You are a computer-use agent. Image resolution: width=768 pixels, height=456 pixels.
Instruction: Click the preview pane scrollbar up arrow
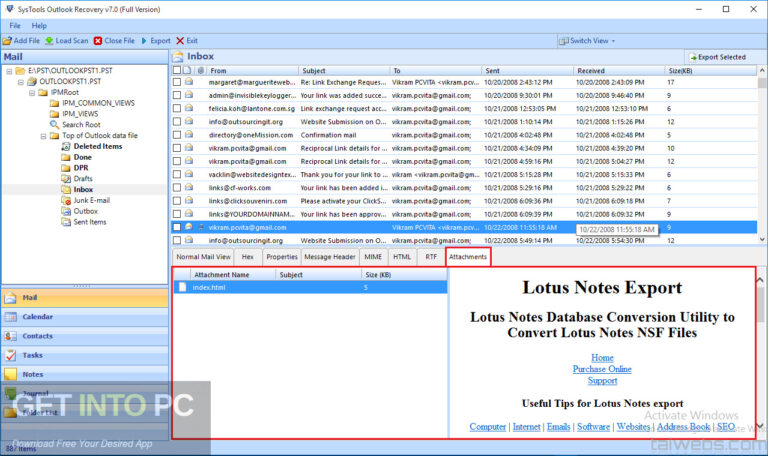tap(760, 280)
